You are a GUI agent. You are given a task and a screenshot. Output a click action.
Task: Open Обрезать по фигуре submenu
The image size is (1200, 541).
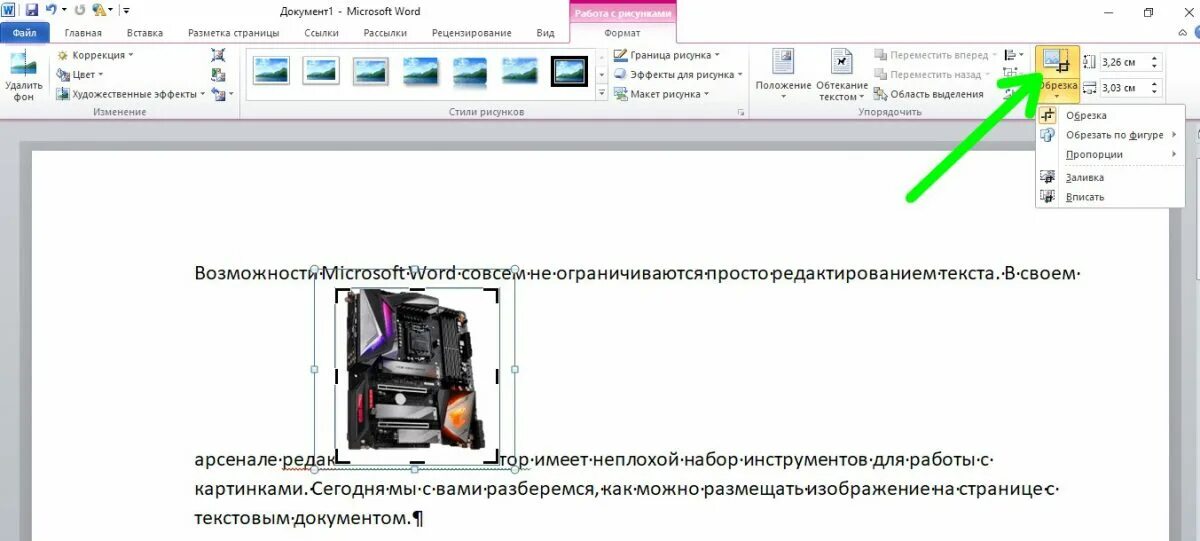(x=1110, y=134)
